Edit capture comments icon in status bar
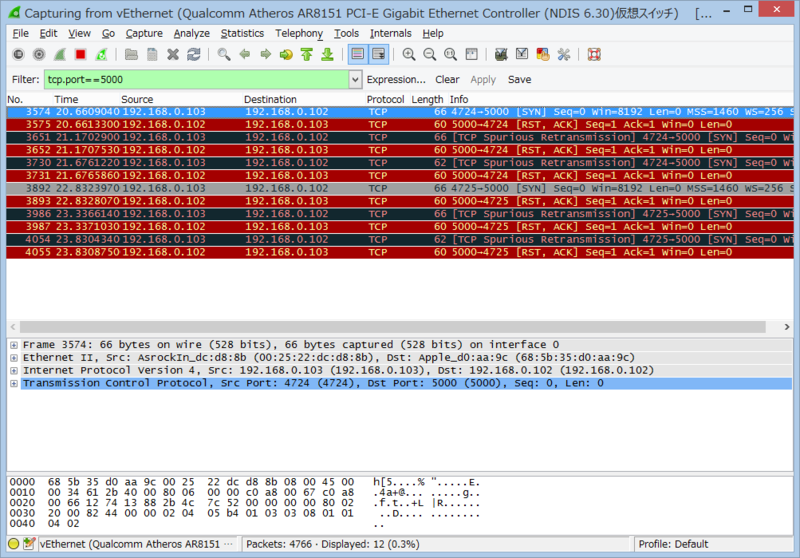 pos(29,544)
